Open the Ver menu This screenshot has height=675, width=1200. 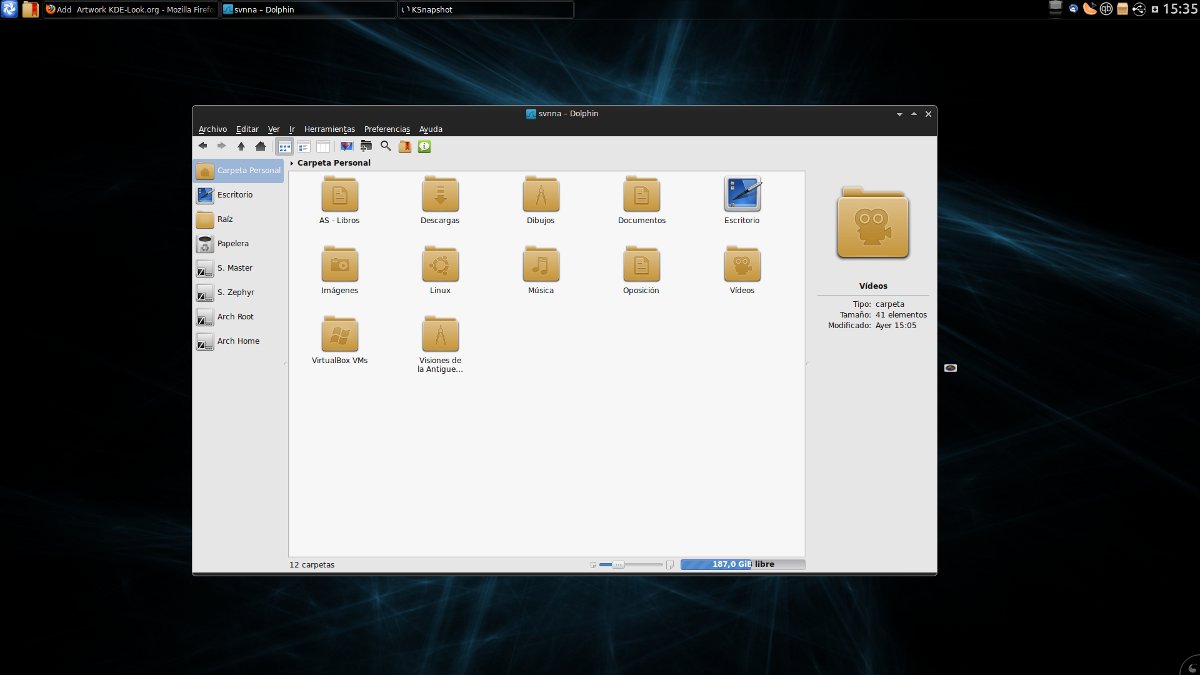tap(273, 129)
